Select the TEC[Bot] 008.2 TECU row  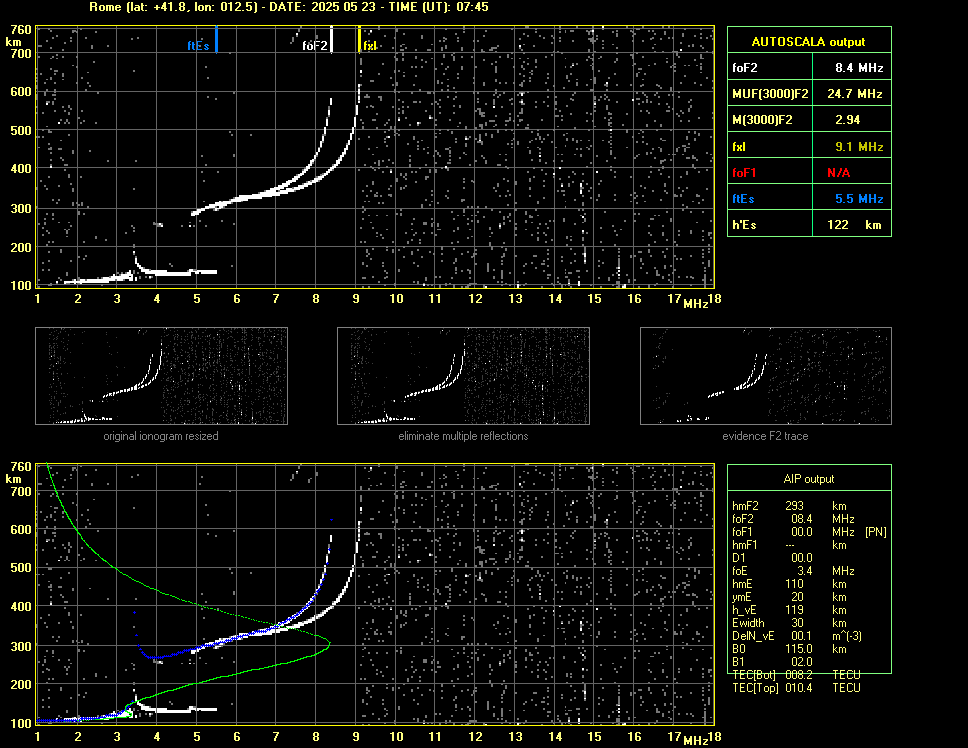(x=796, y=675)
